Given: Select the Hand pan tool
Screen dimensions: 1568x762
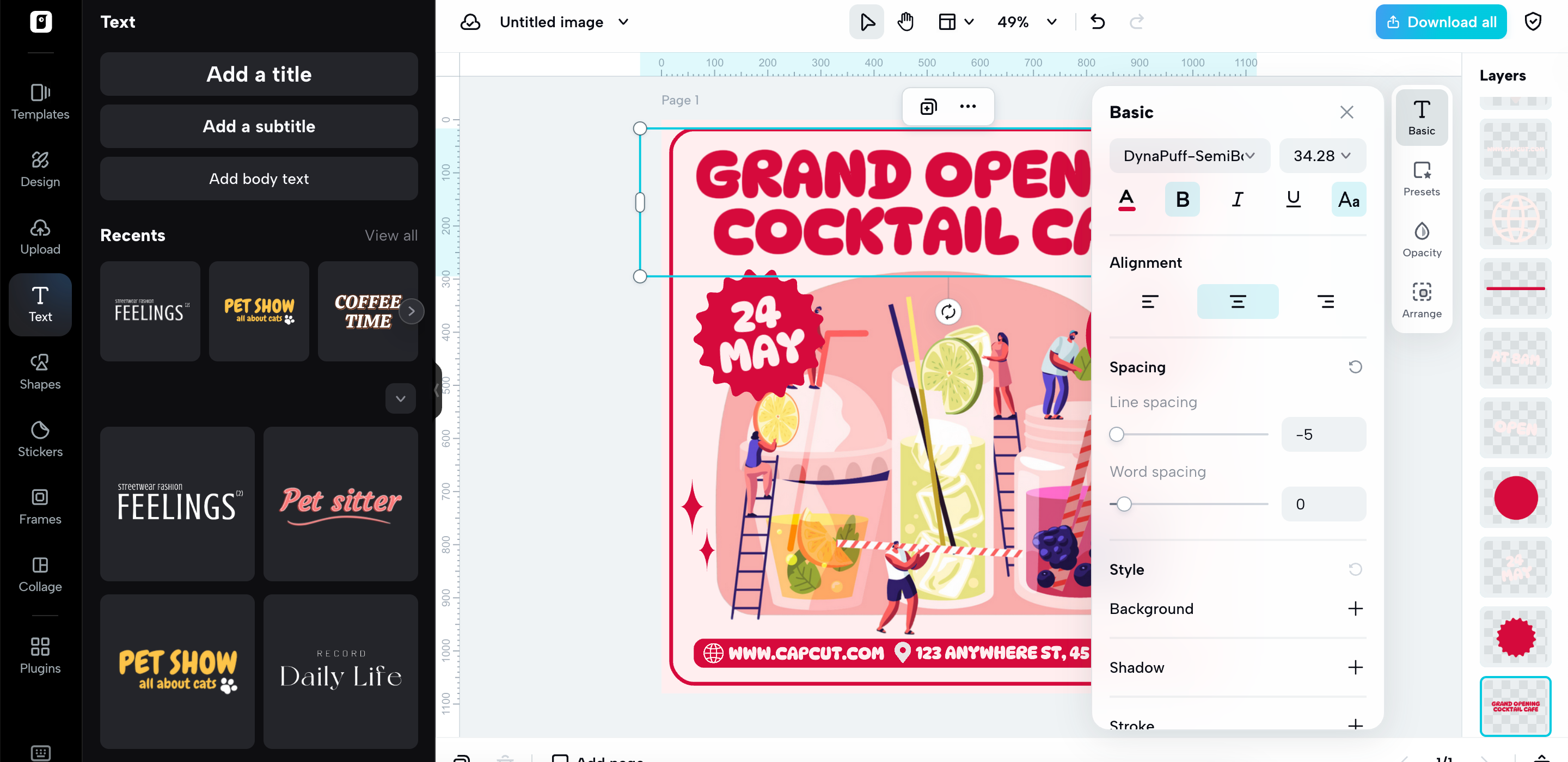Looking at the screenshot, I should 906,21.
